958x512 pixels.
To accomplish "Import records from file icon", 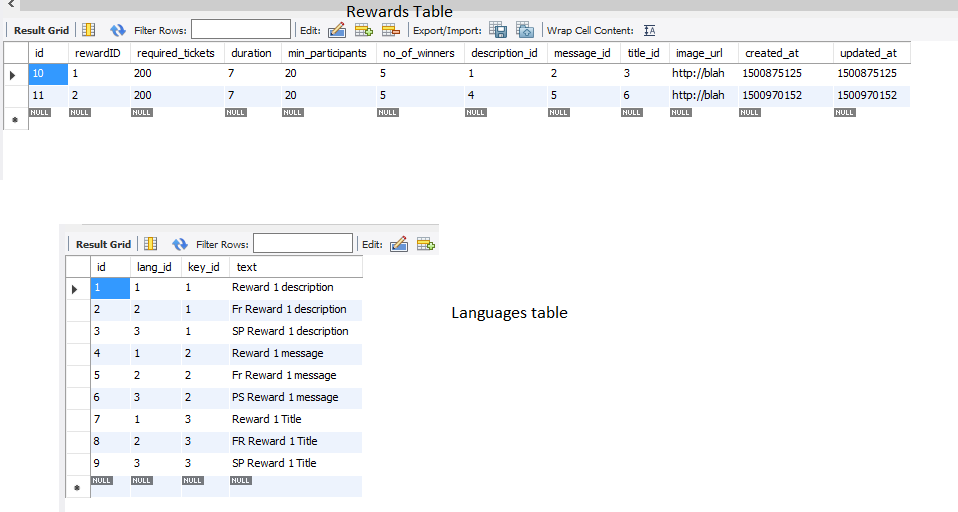I will coord(525,30).
